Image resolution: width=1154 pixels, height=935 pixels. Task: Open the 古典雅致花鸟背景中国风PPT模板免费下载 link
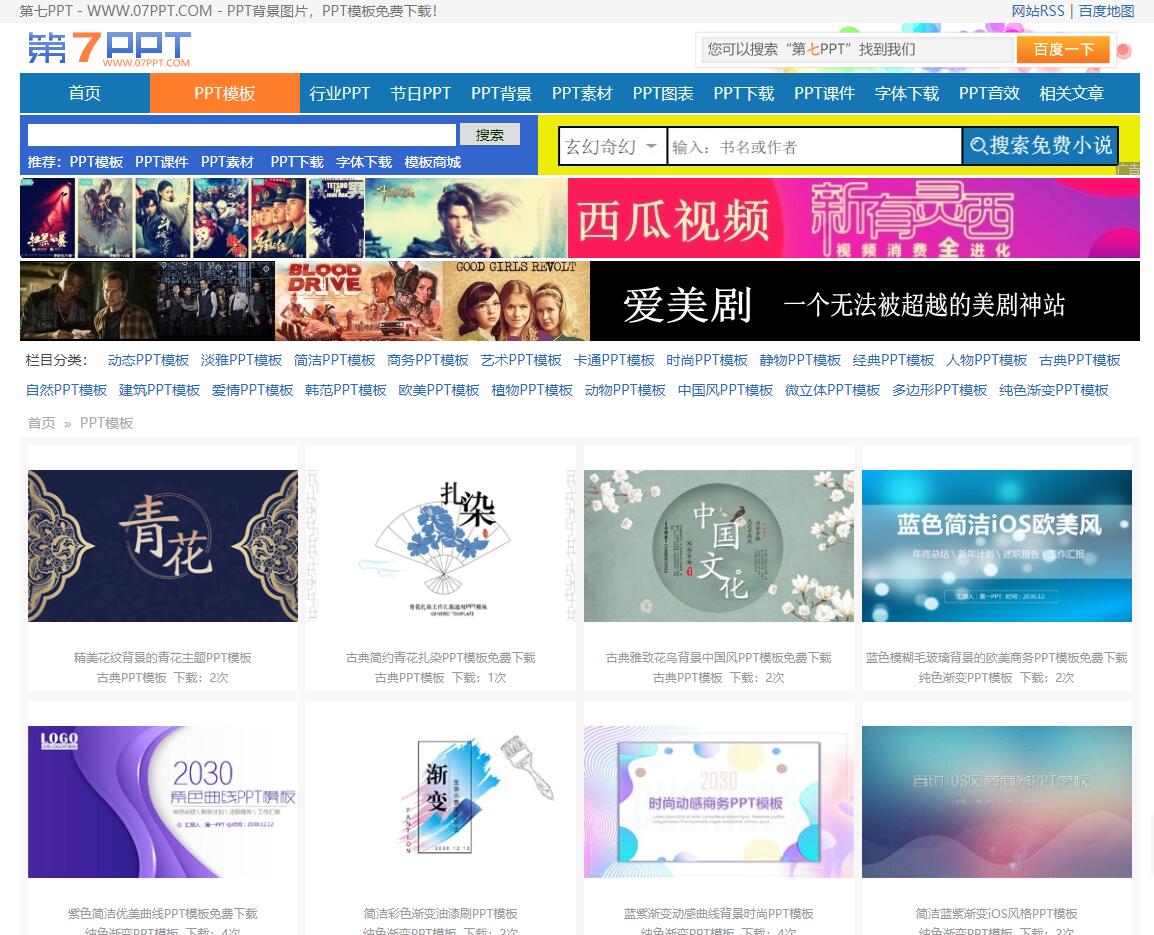[x=719, y=657]
